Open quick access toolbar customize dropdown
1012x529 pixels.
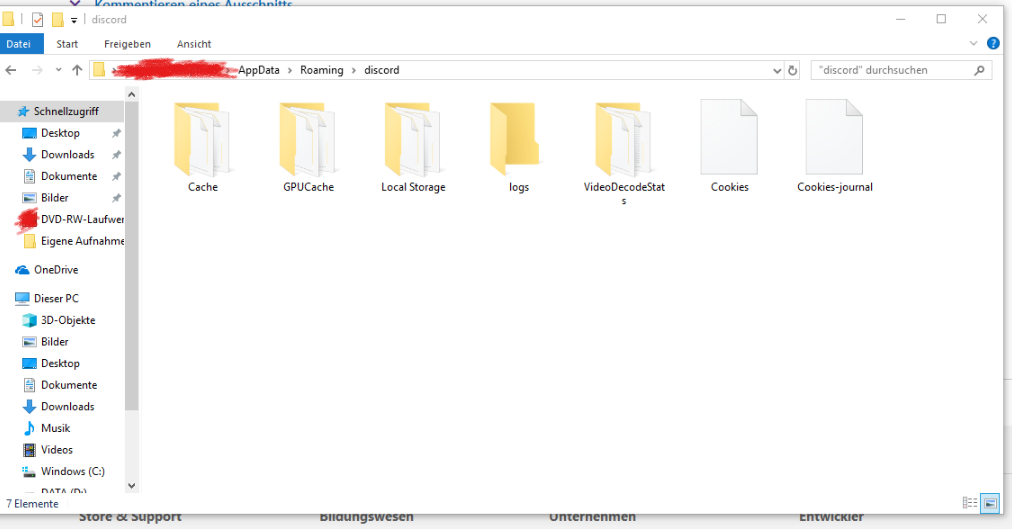(74, 20)
